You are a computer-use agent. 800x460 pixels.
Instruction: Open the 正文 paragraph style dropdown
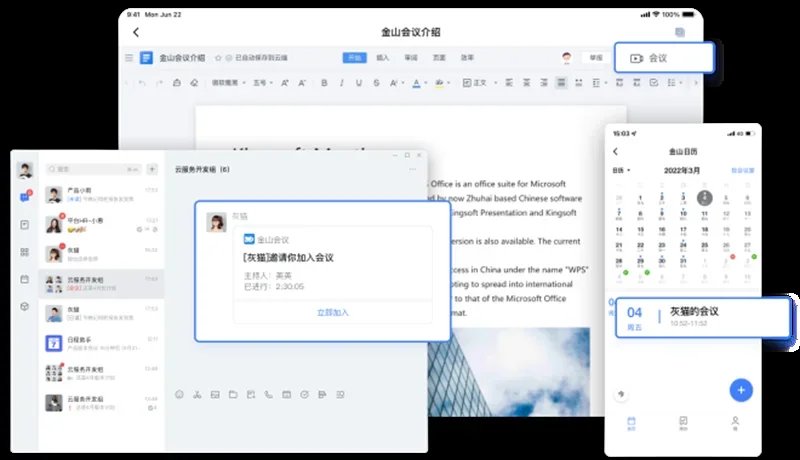[480, 83]
